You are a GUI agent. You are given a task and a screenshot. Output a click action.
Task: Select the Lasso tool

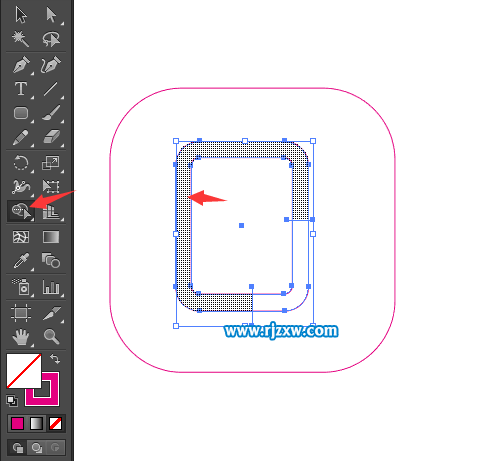click(x=51, y=39)
